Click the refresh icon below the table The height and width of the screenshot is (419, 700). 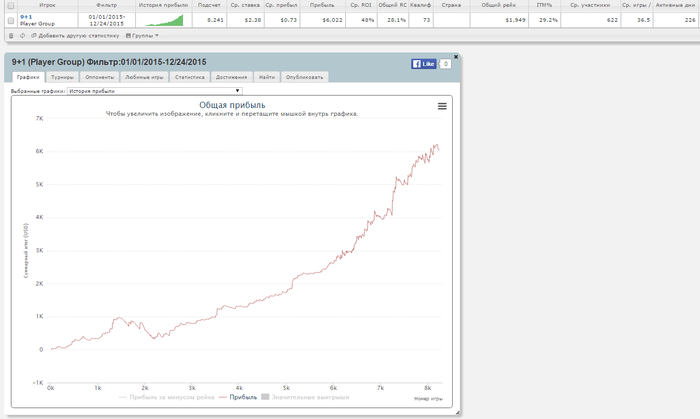tap(22, 35)
